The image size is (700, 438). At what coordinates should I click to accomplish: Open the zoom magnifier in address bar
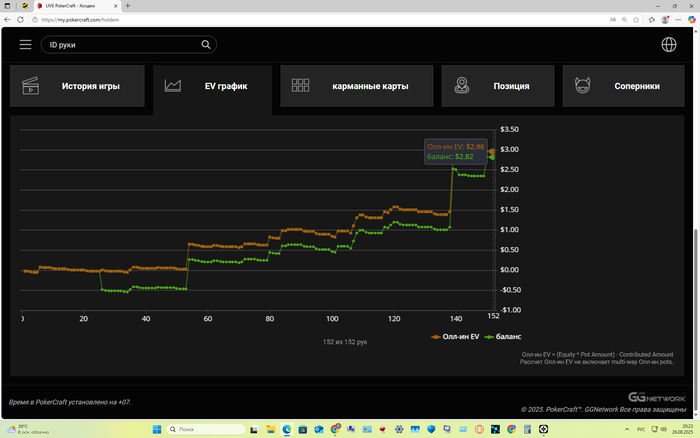(x=625, y=20)
